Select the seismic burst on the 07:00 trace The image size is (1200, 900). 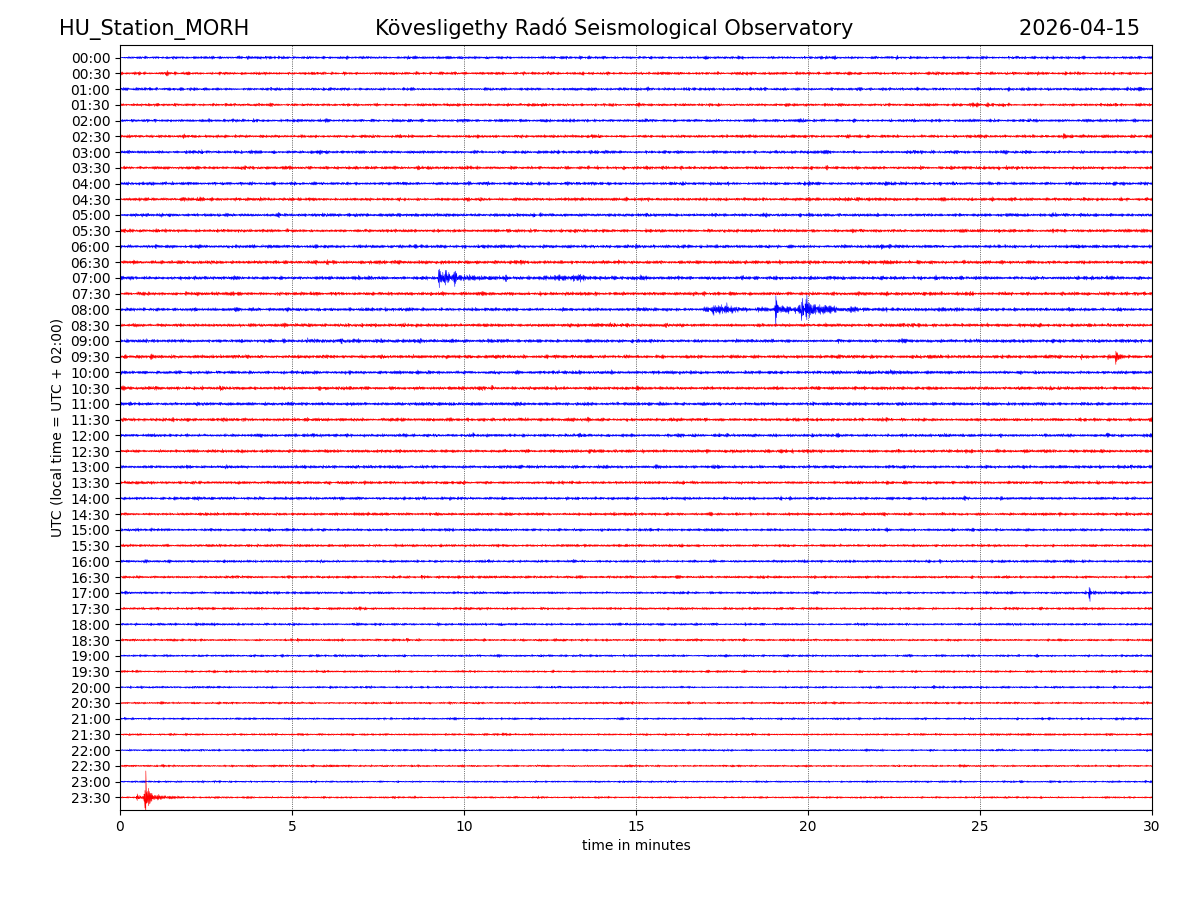pos(447,278)
